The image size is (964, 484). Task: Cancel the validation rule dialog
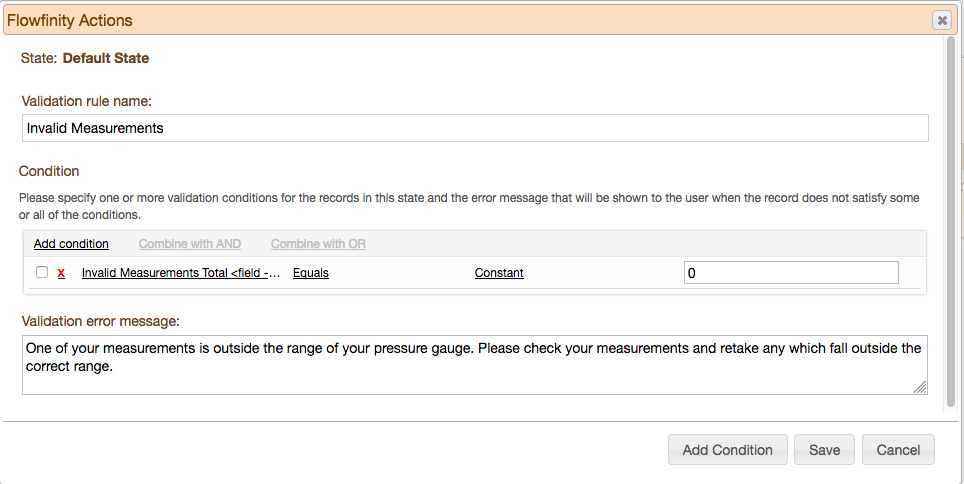[x=898, y=450]
